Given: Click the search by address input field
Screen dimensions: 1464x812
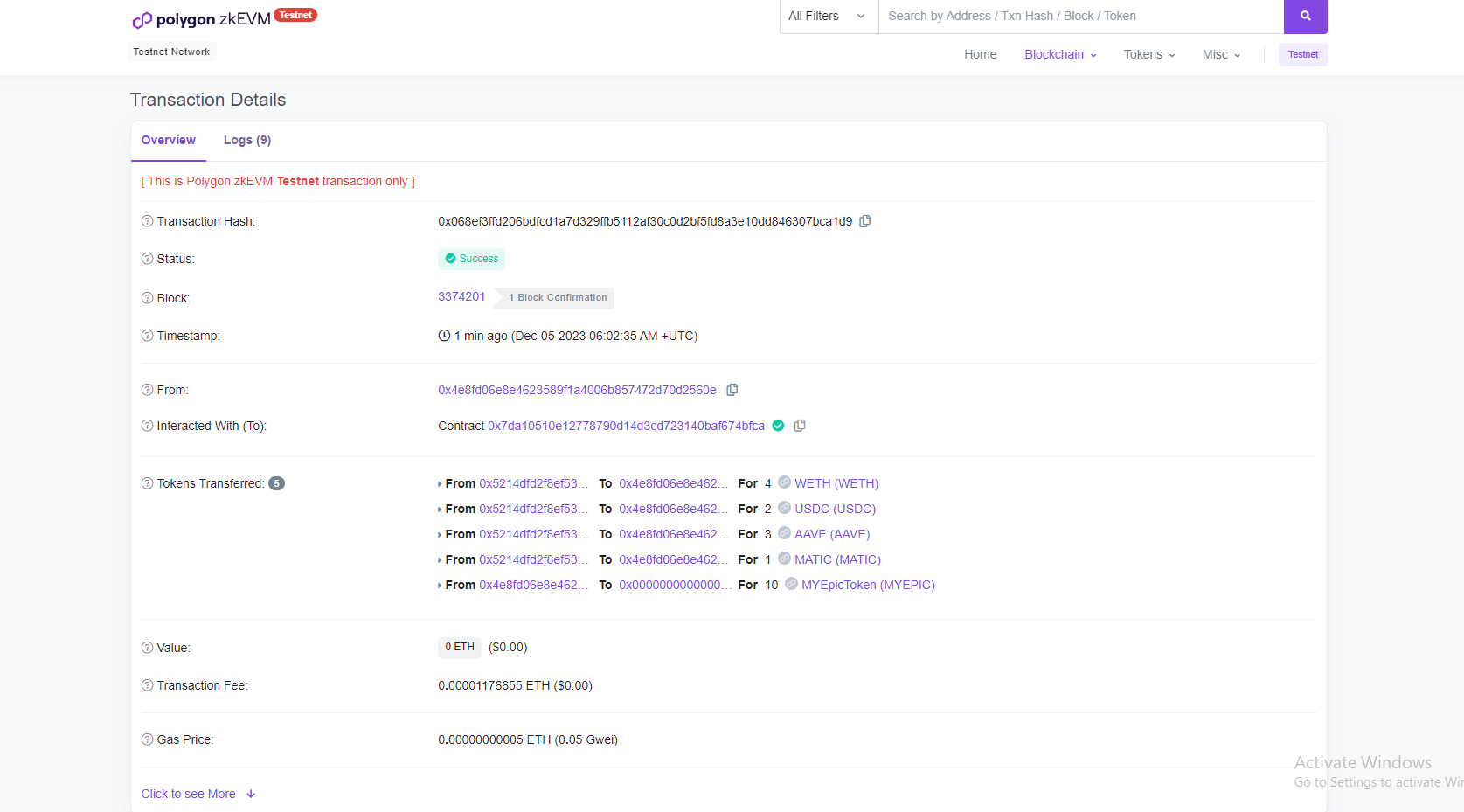Looking at the screenshot, I should coord(1081,16).
